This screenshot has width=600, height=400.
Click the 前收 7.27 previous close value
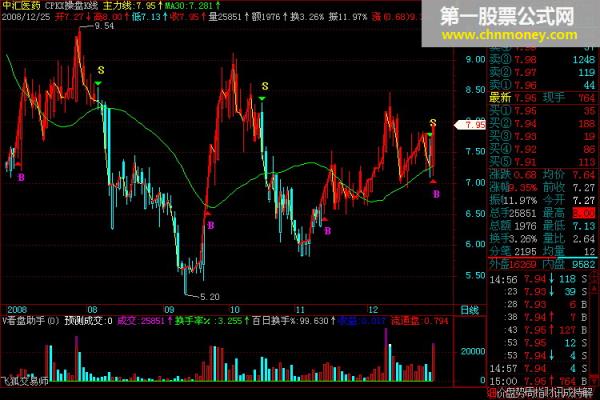pyautogui.click(x=569, y=188)
